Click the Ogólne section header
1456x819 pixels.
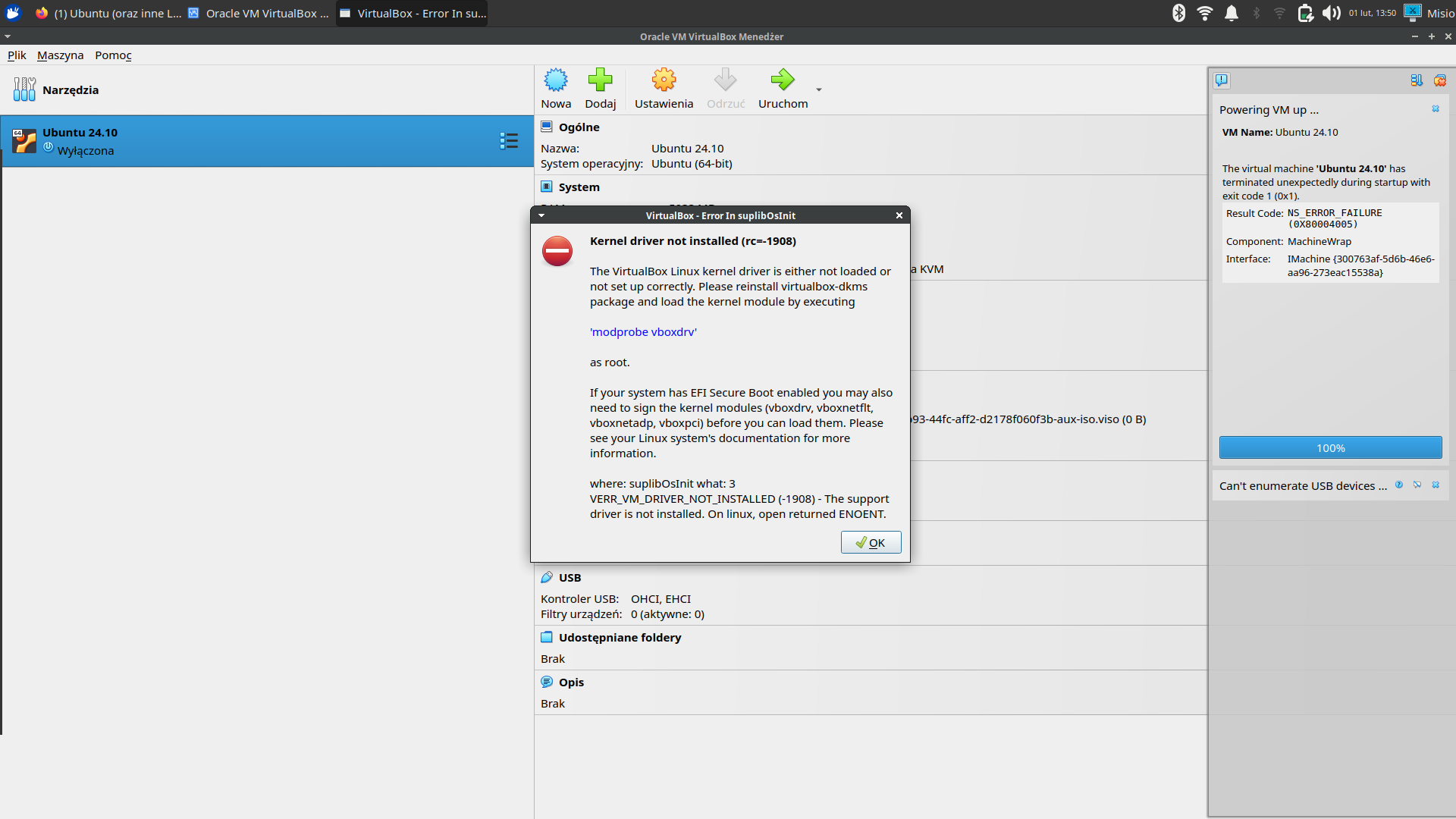[x=579, y=127]
